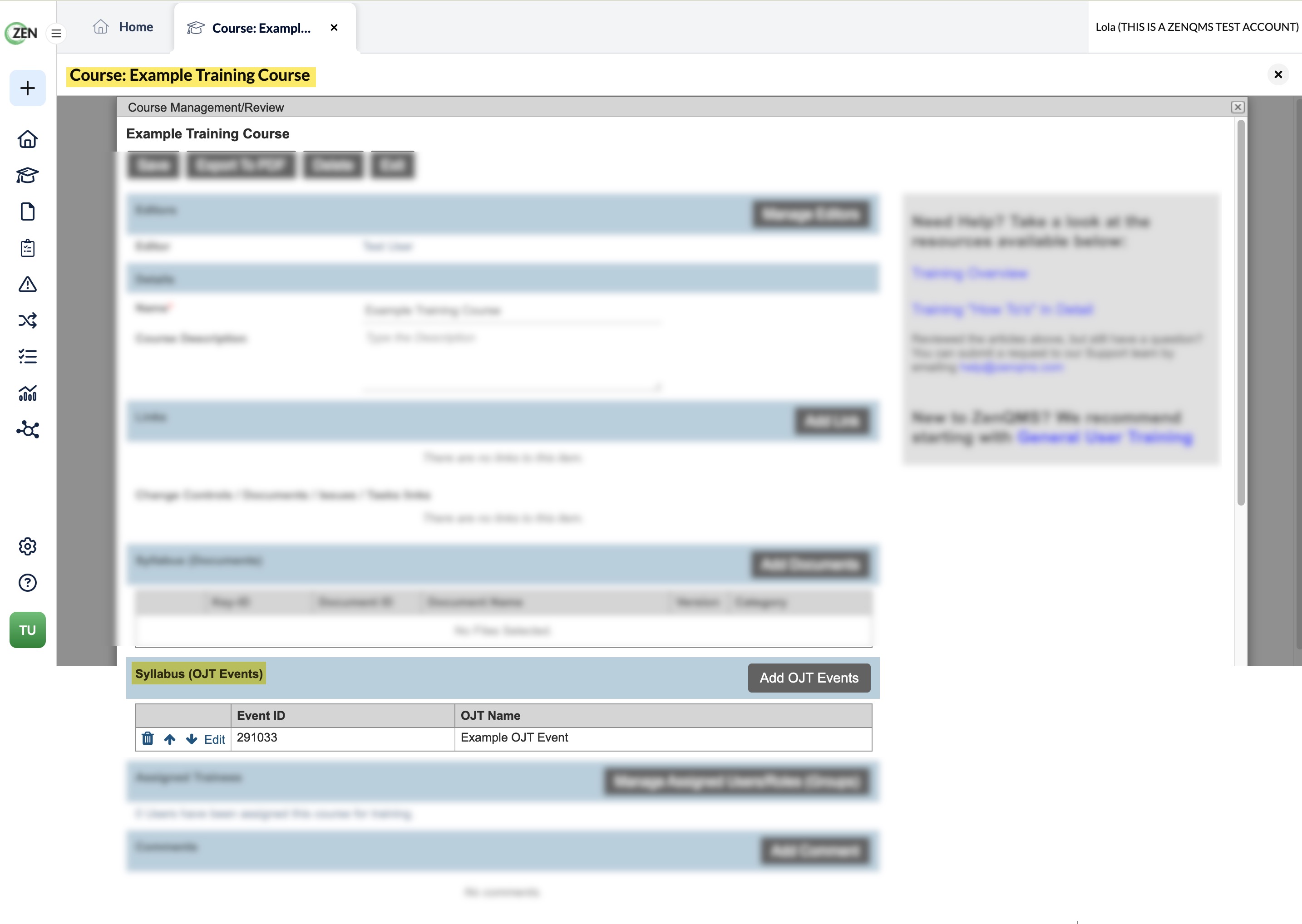Open the change control shuffle icon
This screenshot has height=924, width=1302.
[x=27, y=320]
